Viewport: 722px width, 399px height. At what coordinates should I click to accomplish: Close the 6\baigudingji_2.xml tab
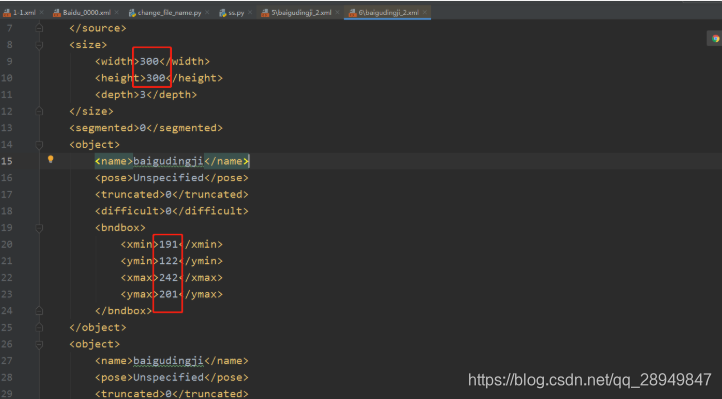point(425,12)
